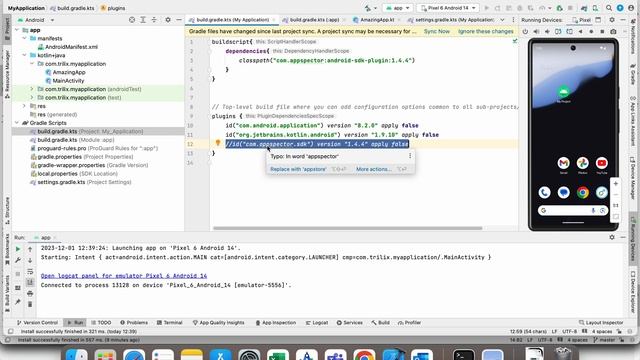Collapse the app module tree node
The width and height of the screenshot is (640, 360).
click(x=17, y=30)
